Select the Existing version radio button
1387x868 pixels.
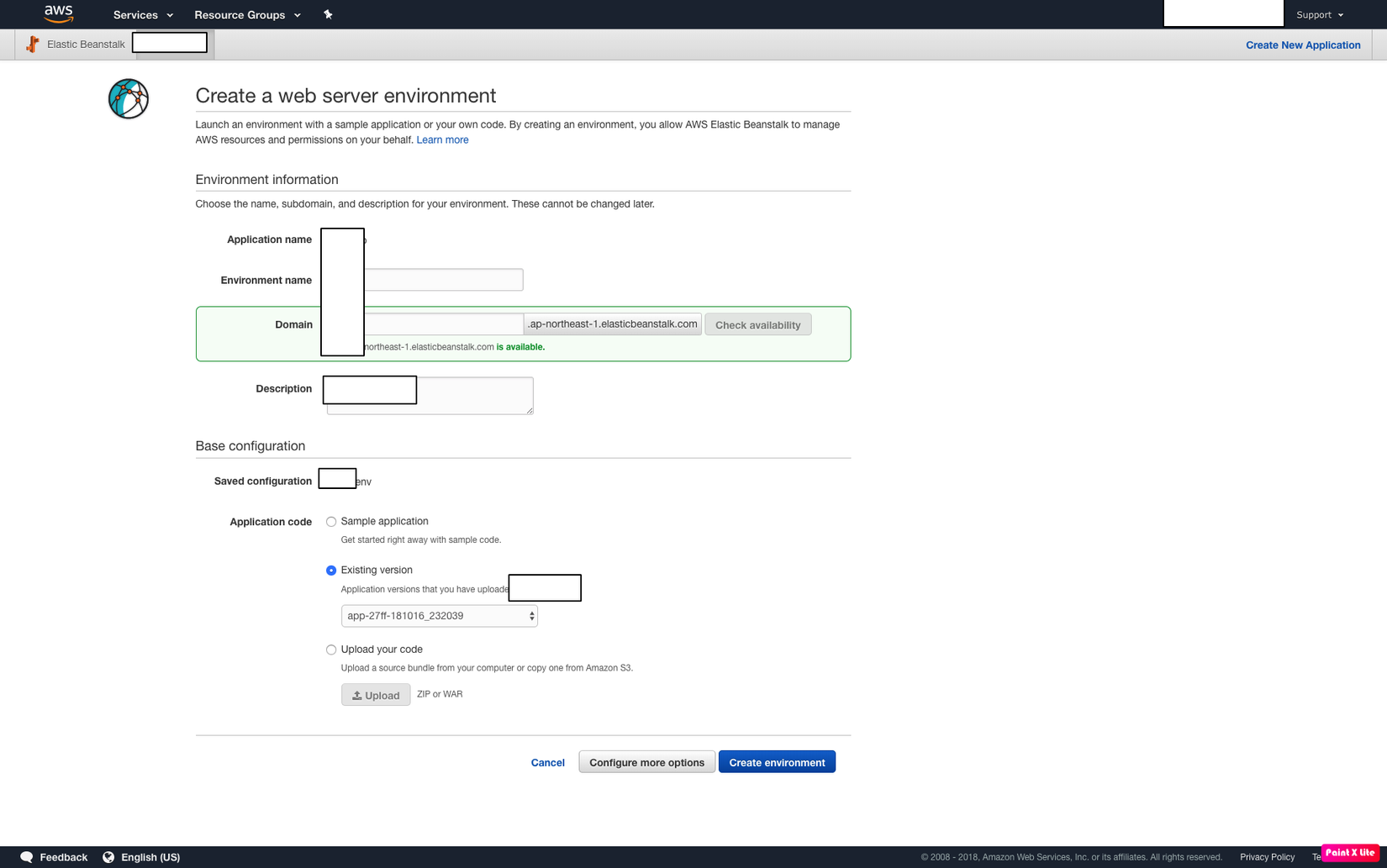coord(331,571)
